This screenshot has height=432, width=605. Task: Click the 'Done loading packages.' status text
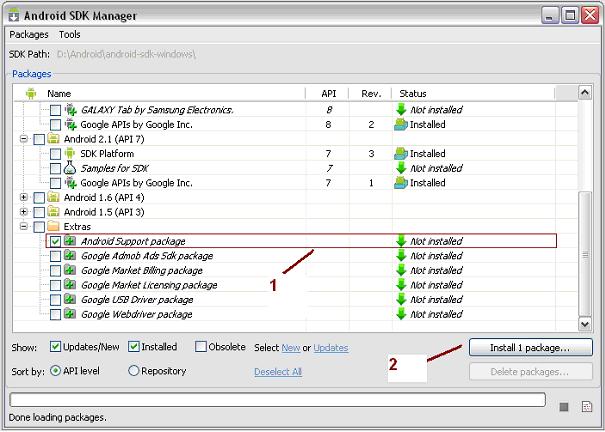click(x=57, y=418)
